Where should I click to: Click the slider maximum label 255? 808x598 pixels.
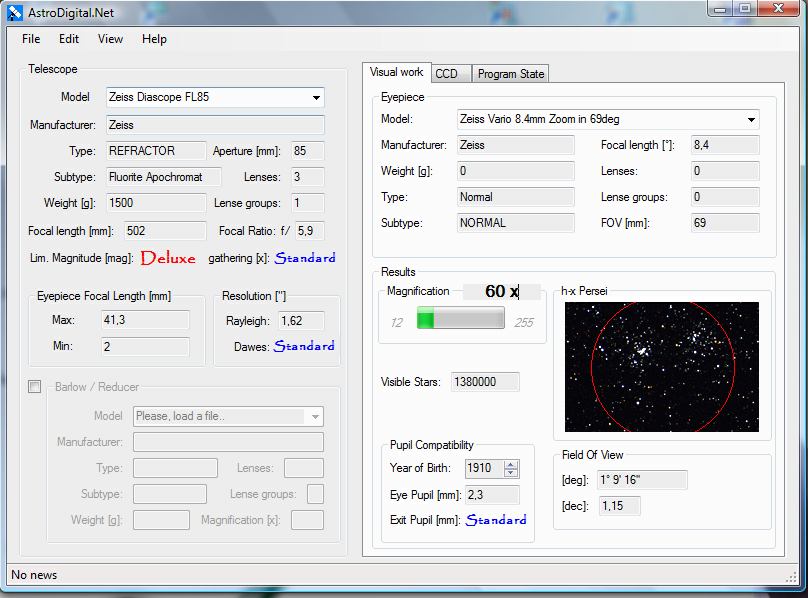coord(524,323)
